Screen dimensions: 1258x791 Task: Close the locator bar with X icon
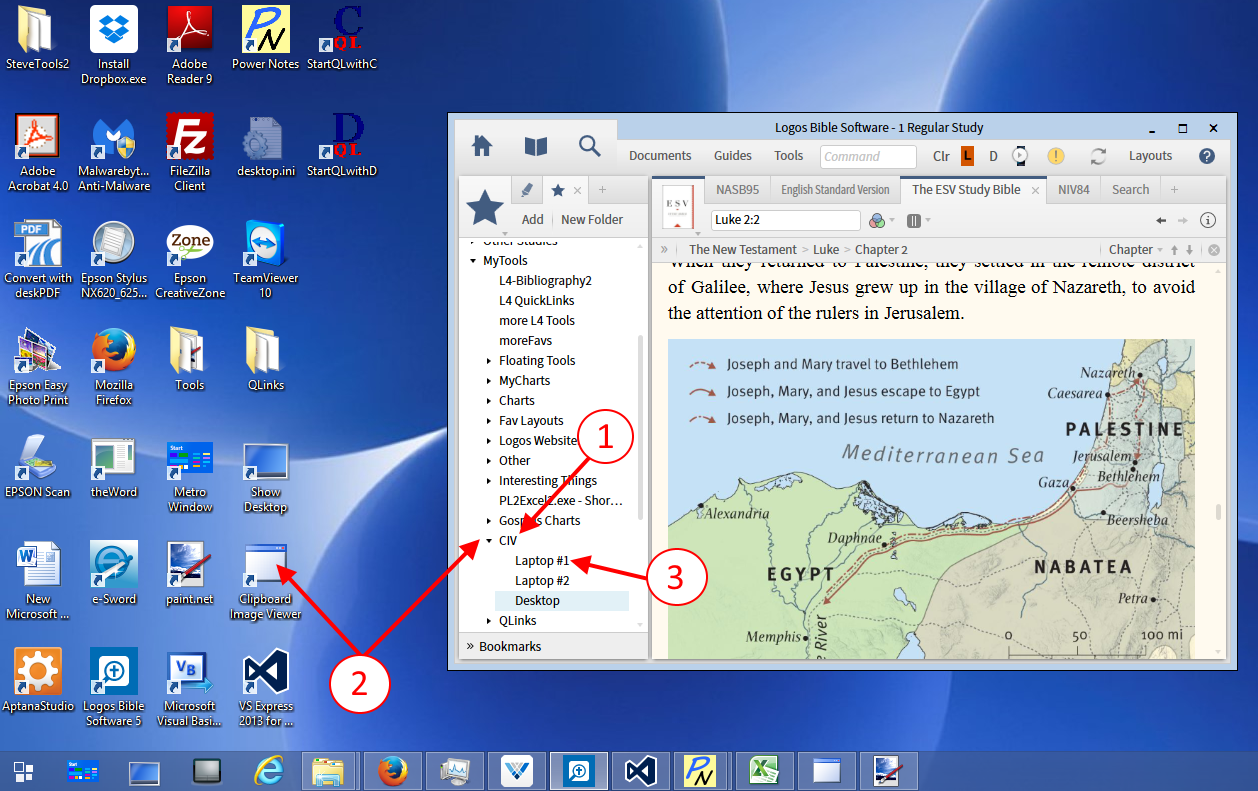(x=1214, y=250)
